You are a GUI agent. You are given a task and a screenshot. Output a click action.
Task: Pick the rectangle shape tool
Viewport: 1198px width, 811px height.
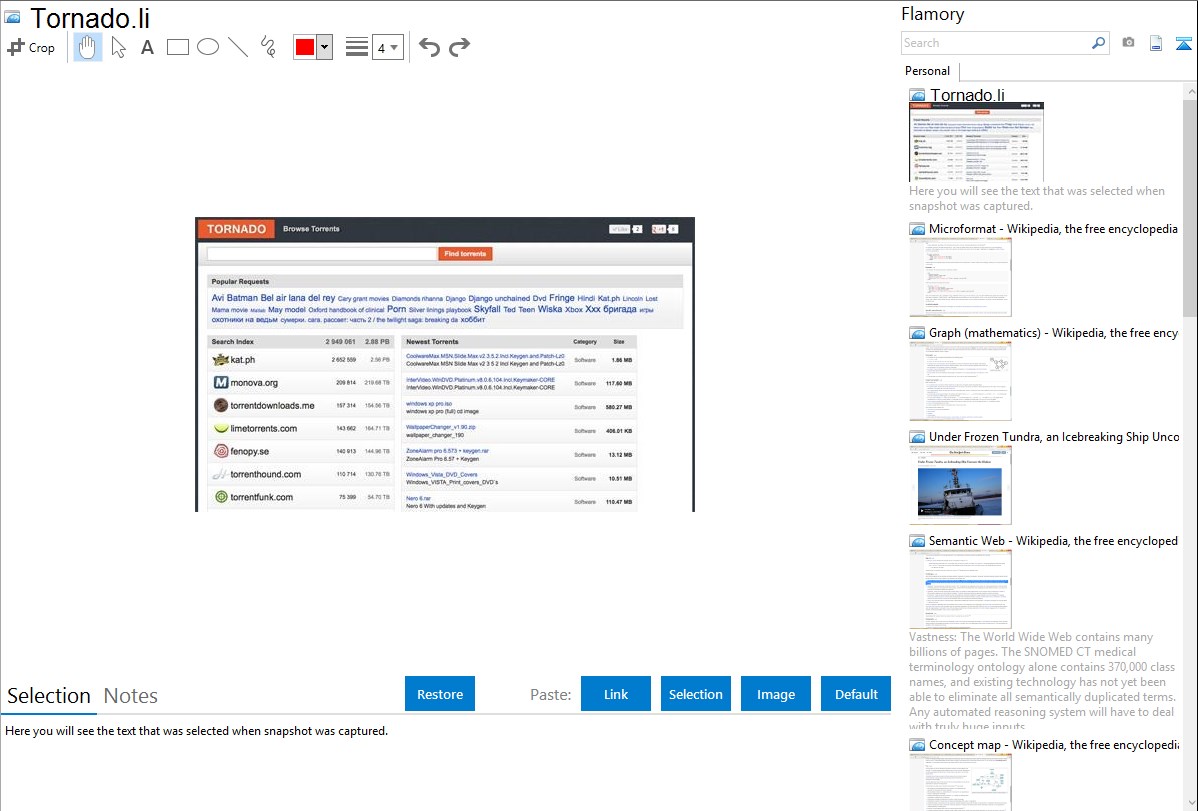tap(178, 47)
